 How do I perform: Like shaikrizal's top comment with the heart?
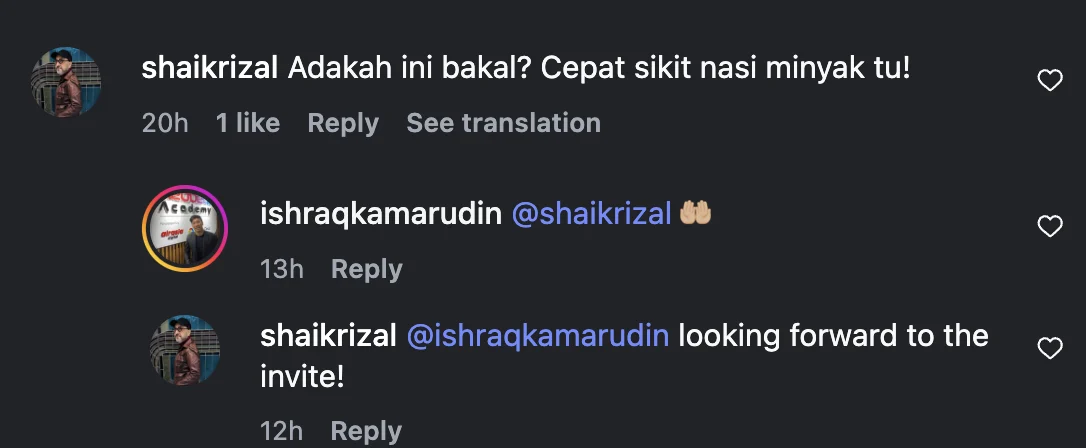[x=1049, y=81]
